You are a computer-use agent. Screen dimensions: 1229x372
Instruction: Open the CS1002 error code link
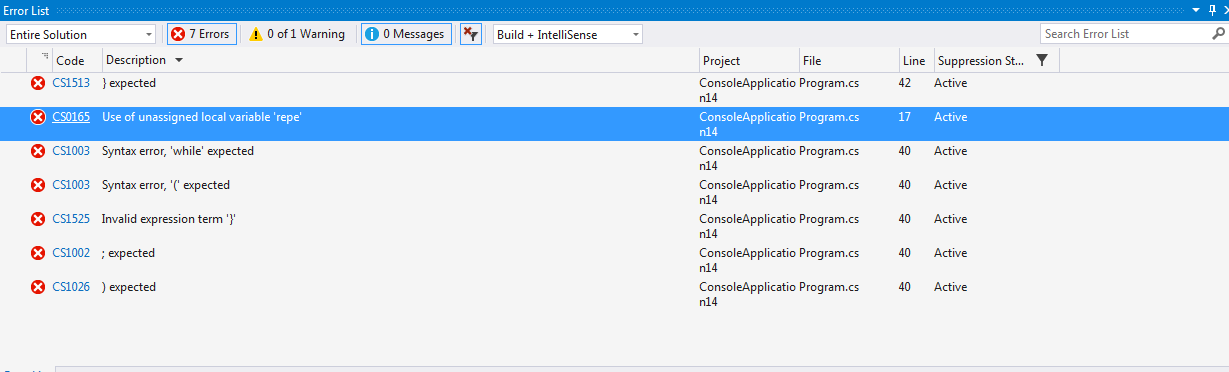71,253
